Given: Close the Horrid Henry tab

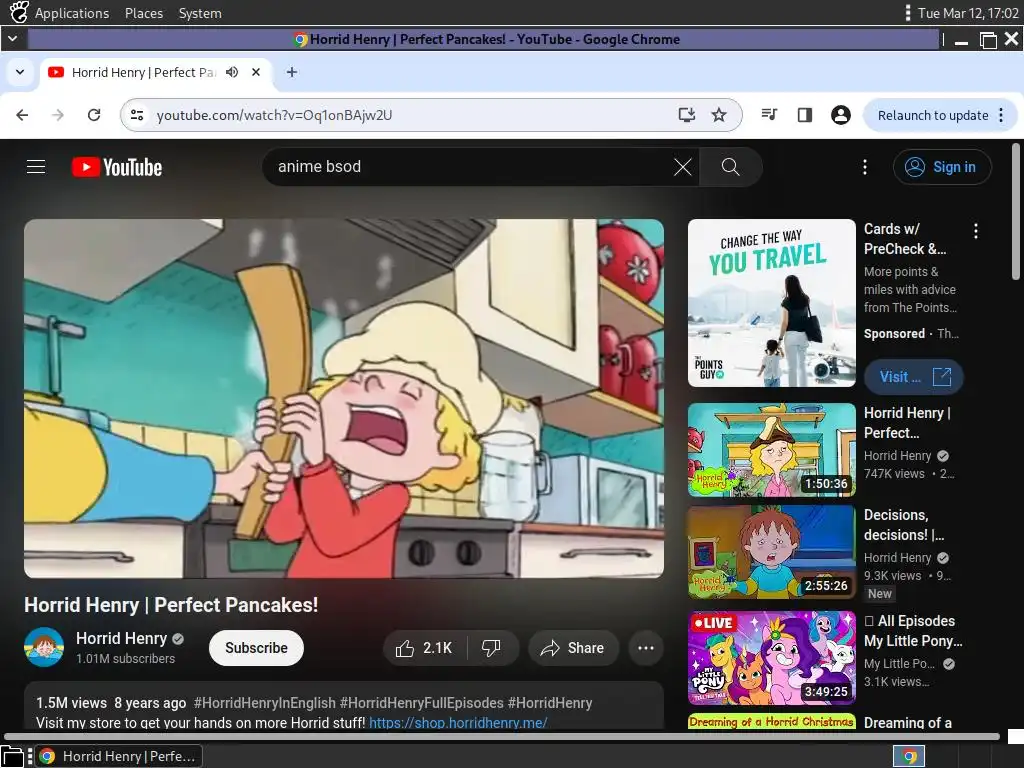Looking at the screenshot, I should pos(256,72).
